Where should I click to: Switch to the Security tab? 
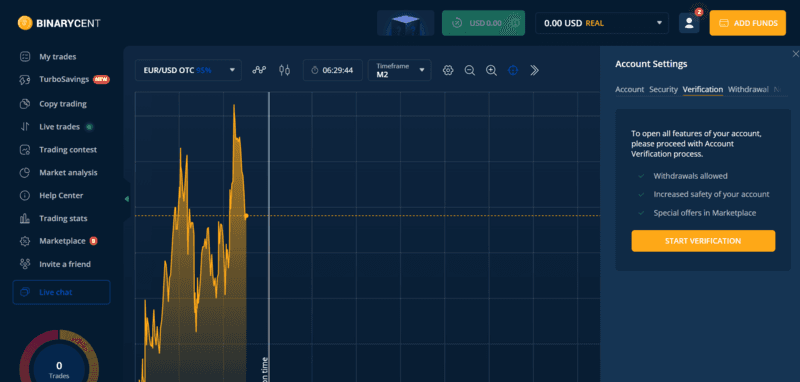pos(663,89)
